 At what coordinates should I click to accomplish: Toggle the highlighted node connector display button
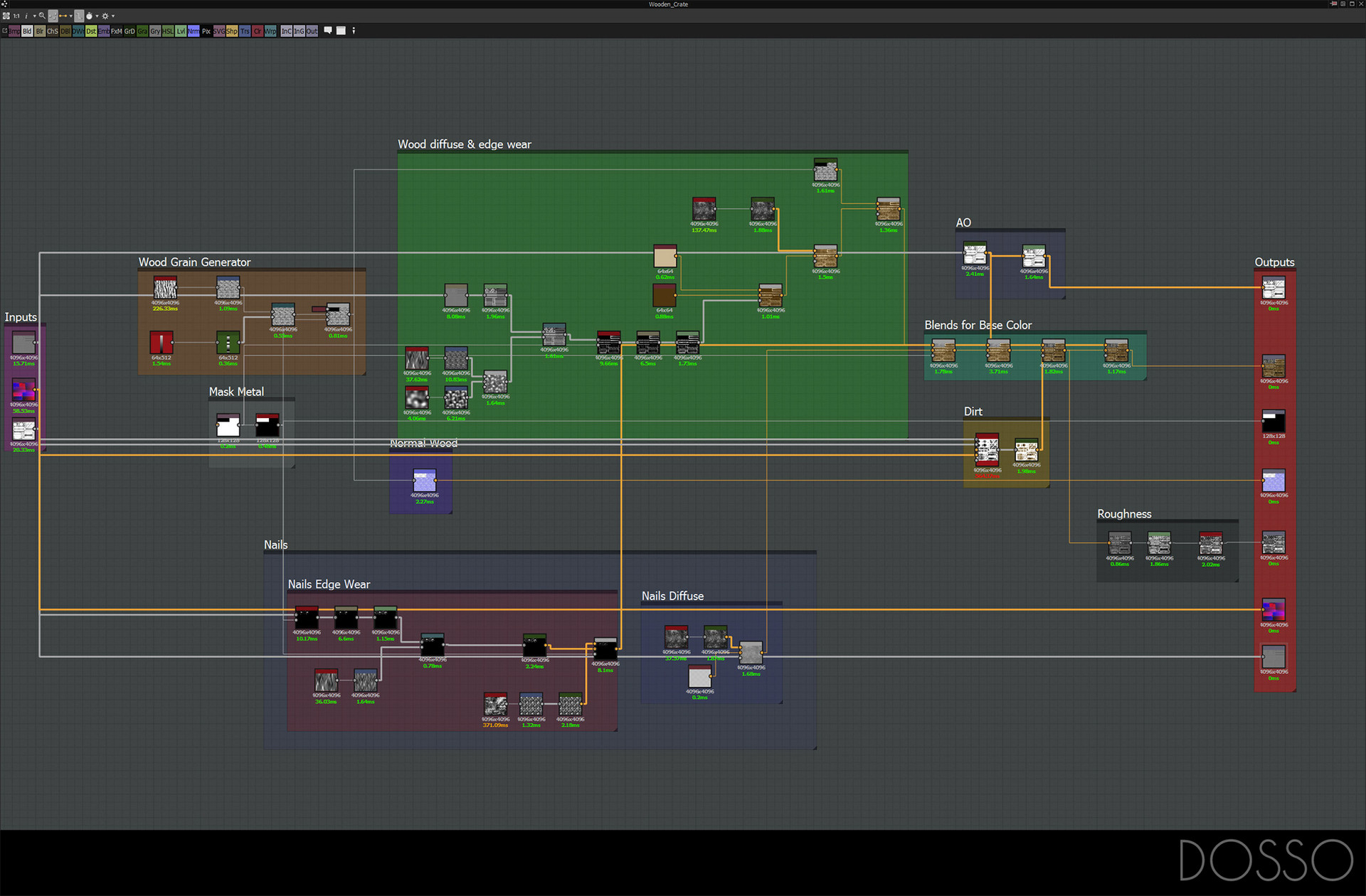point(53,16)
